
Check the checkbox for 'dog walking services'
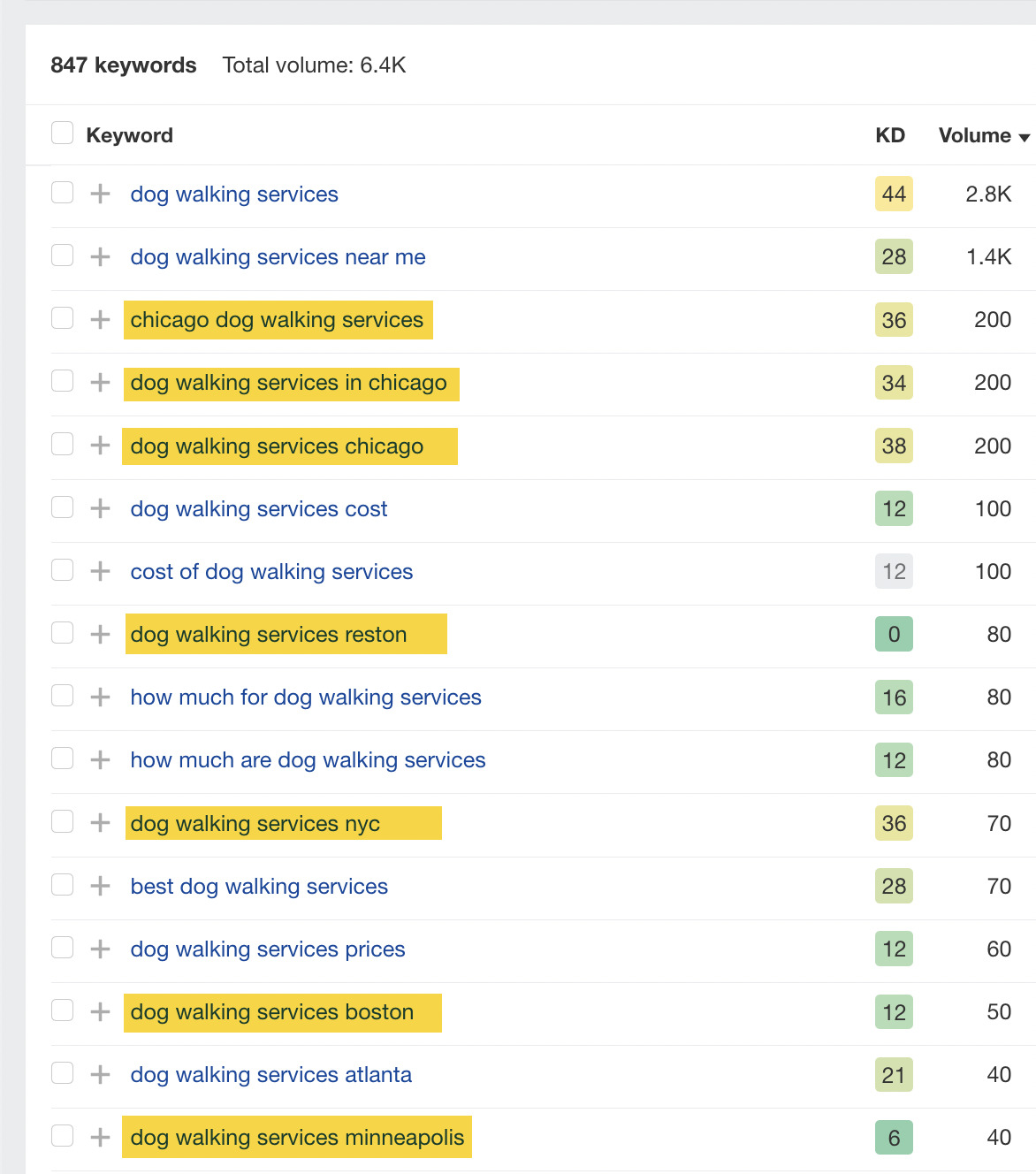tap(62, 192)
